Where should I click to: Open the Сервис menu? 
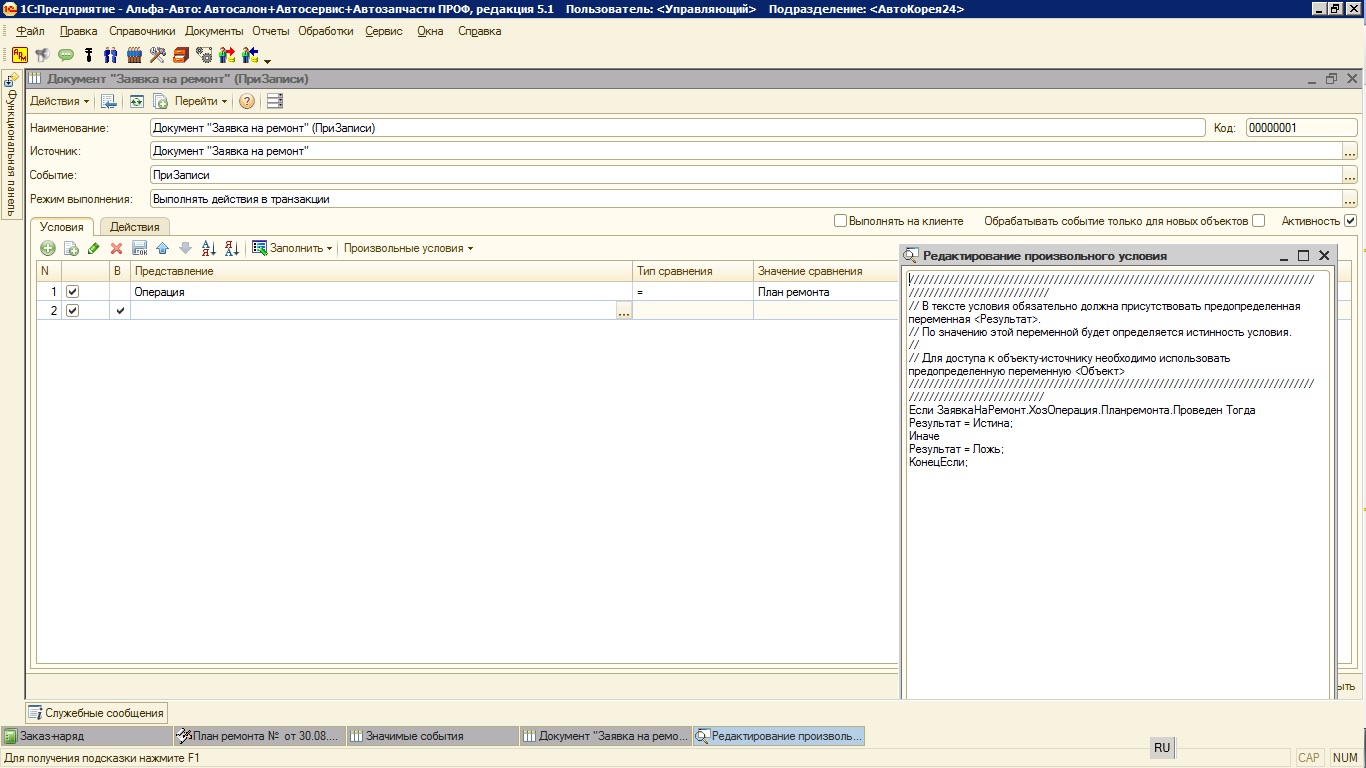(384, 31)
